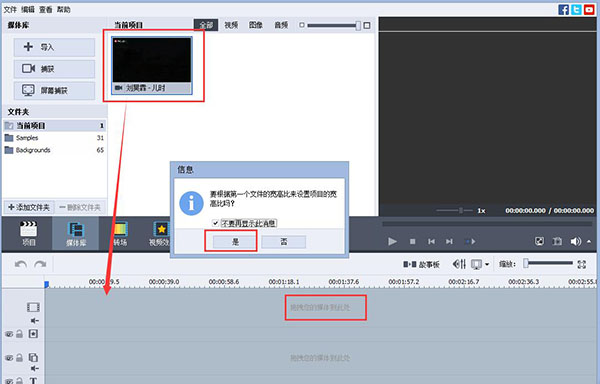Click the undo arrow icon
Viewport: 600px width, 384px height.
(21, 264)
